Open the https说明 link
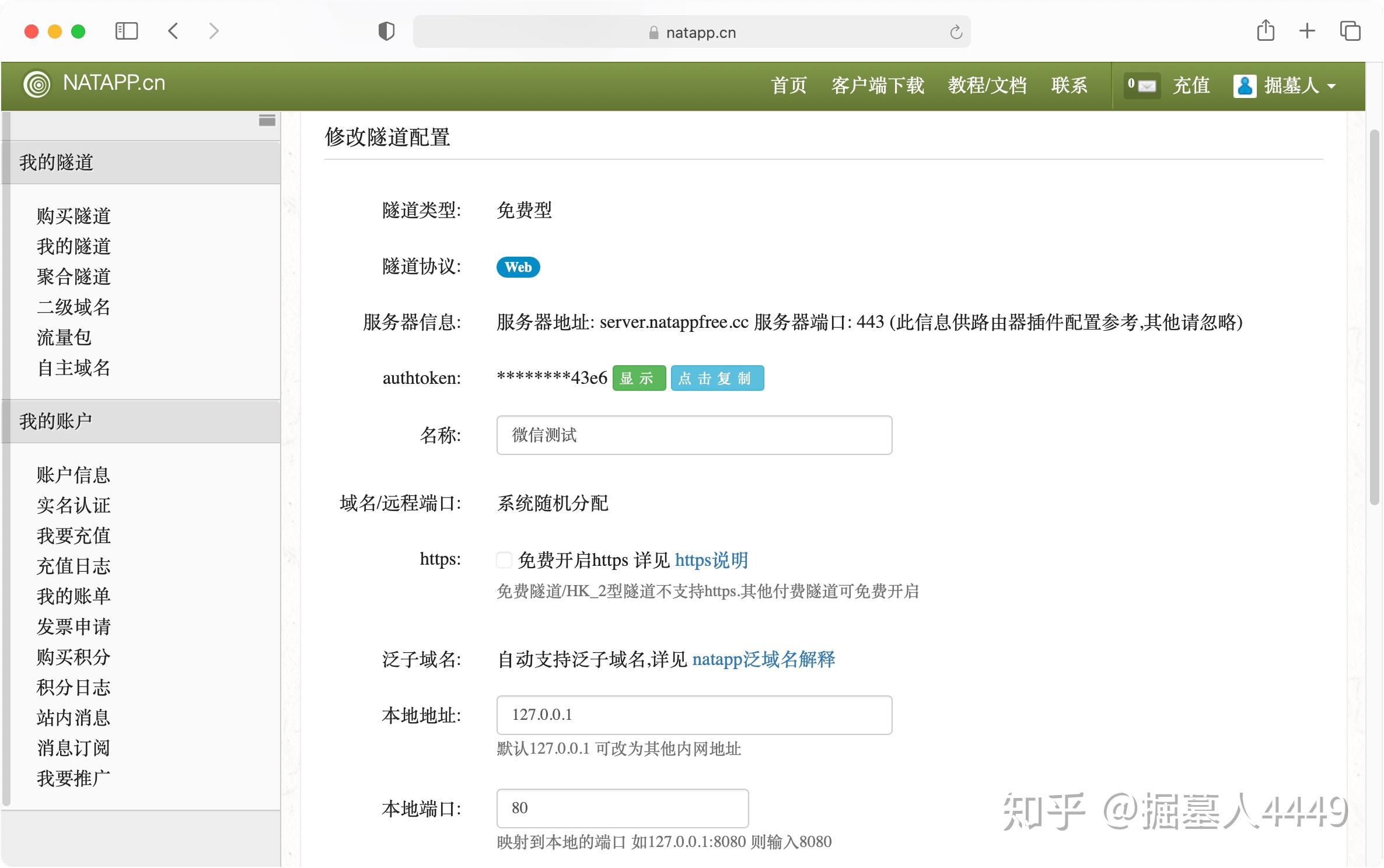This screenshot has width=1384, height=868. pyautogui.click(x=711, y=561)
